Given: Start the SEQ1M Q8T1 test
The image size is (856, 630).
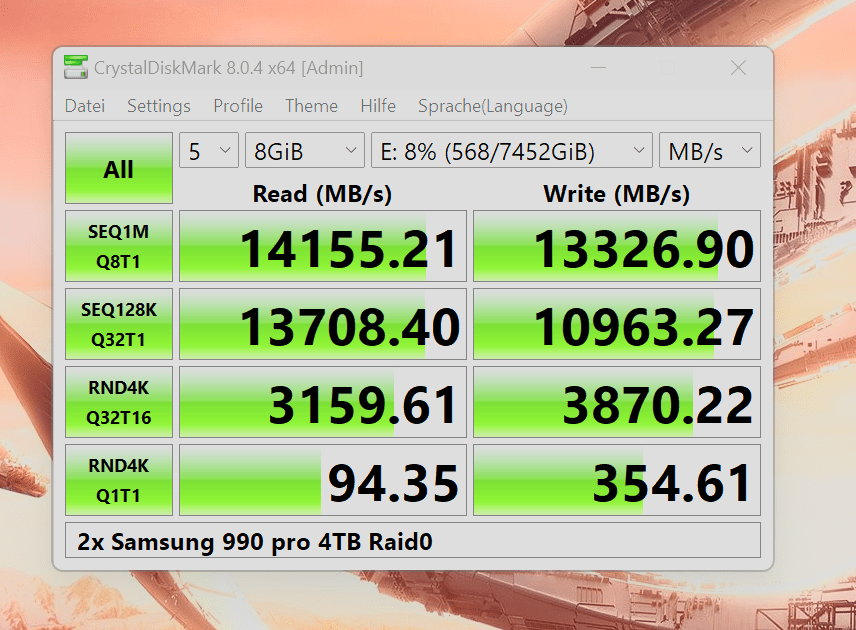Looking at the screenshot, I should 119,246.
